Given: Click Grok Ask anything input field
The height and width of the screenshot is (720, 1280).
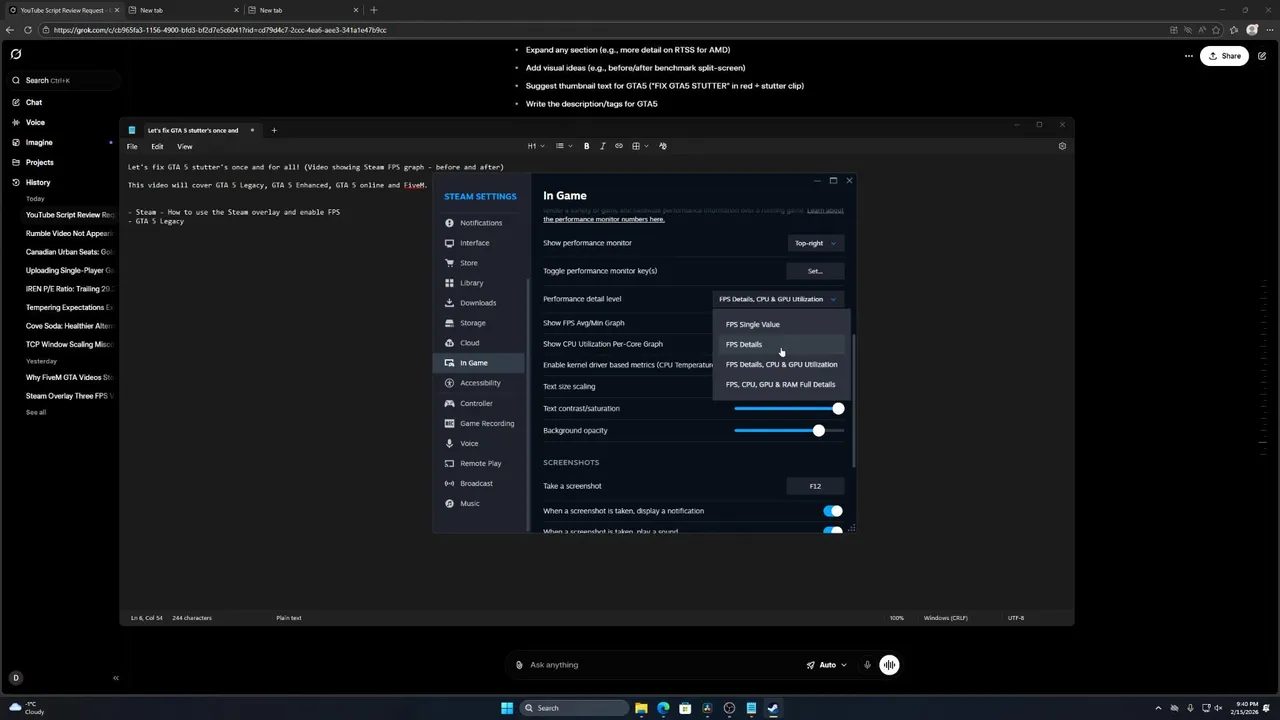Looking at the screenshot, I should [660, 665].
